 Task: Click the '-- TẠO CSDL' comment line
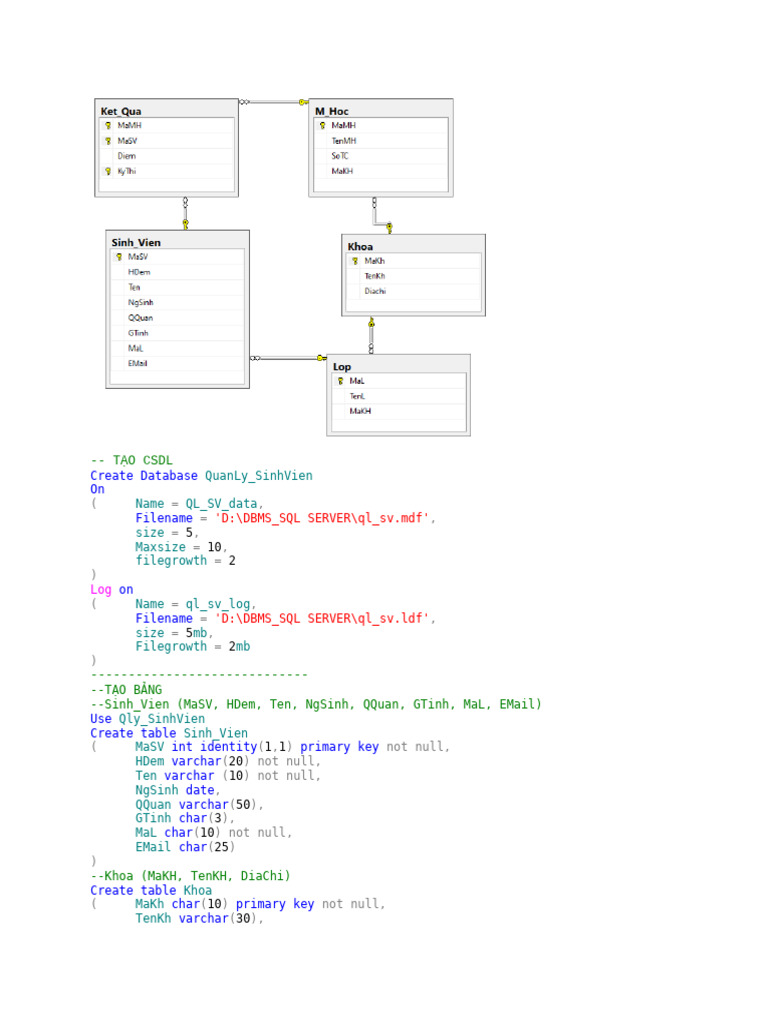131,460
